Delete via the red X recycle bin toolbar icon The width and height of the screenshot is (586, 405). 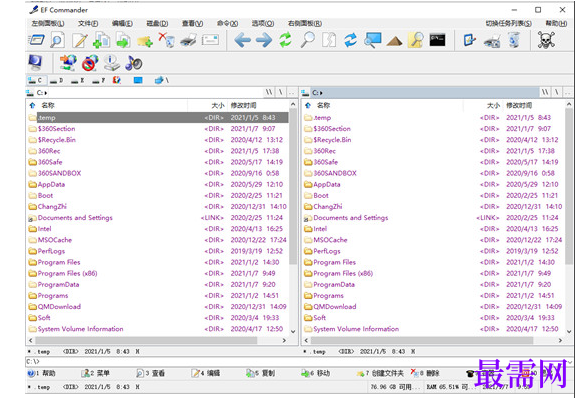(x=167, y=40)
